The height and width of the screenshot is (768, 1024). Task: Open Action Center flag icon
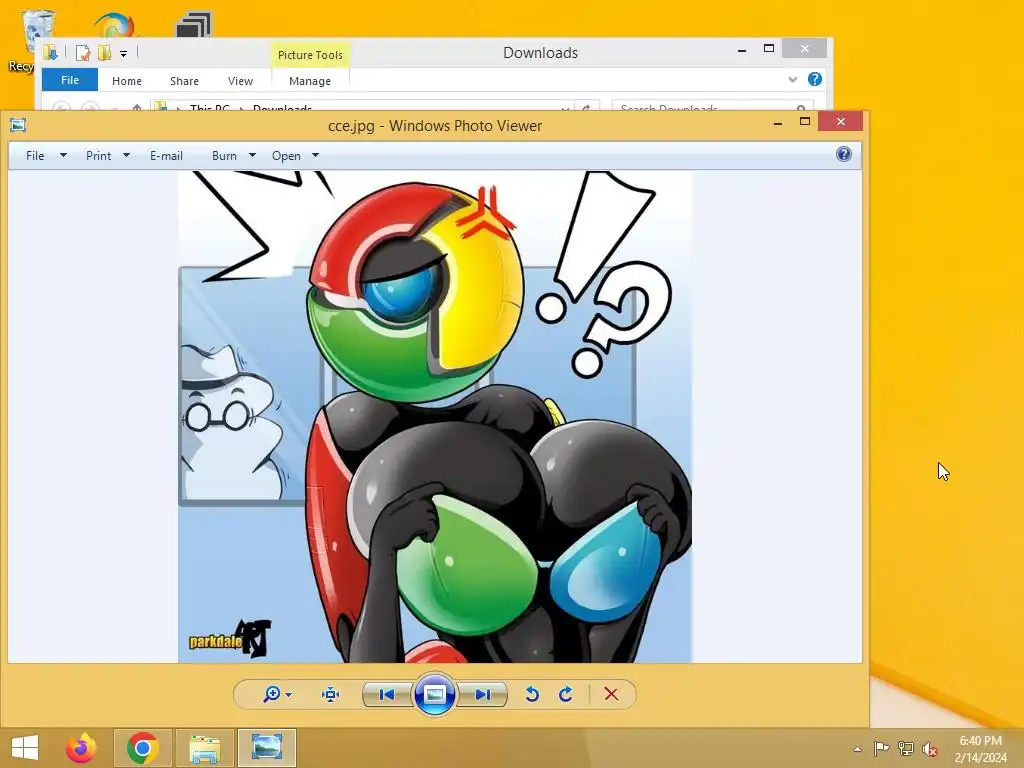[x=881, y=748]
